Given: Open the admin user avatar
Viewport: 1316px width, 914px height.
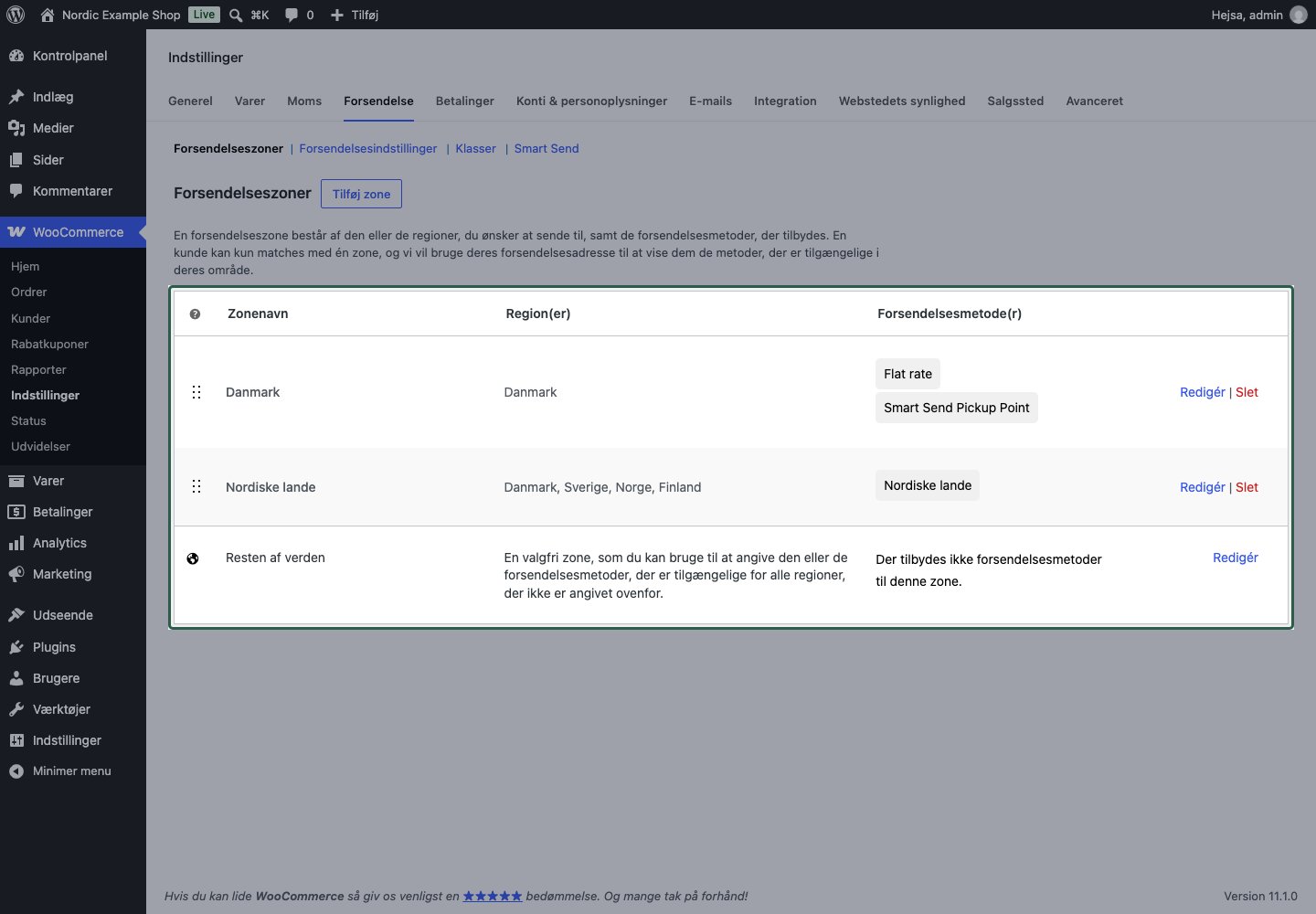Looking at the screenshot, I should pos(1299,15).
